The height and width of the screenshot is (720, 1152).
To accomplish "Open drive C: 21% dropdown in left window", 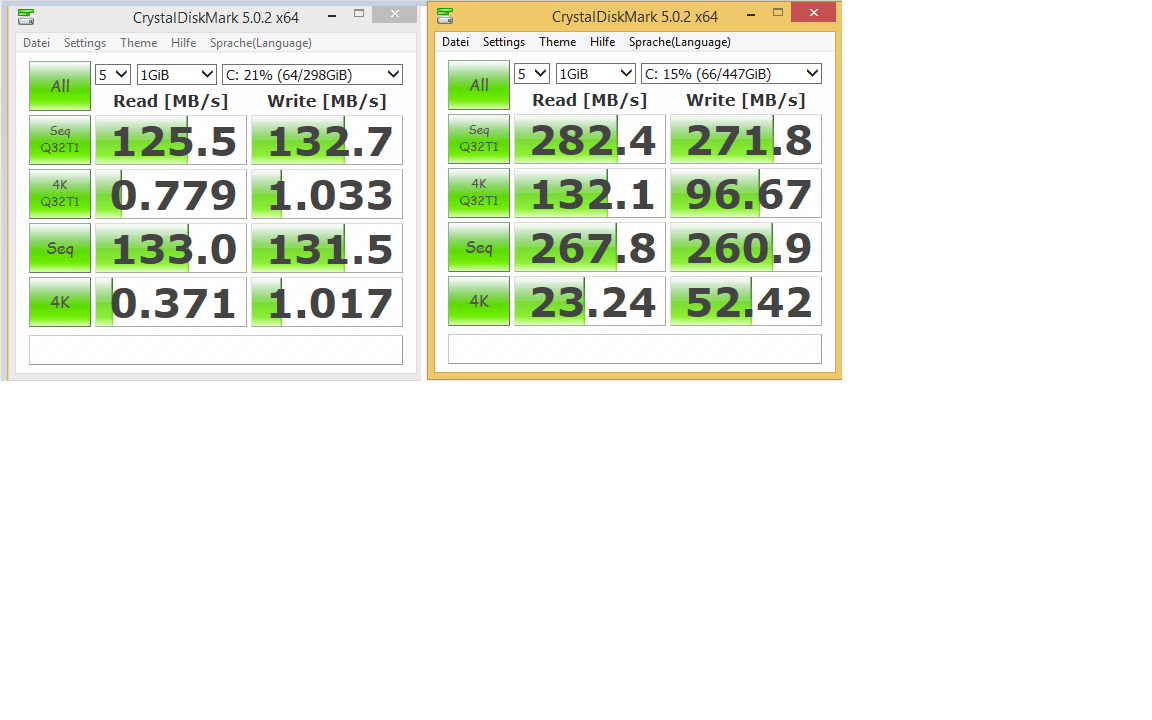I will (312, 75).
